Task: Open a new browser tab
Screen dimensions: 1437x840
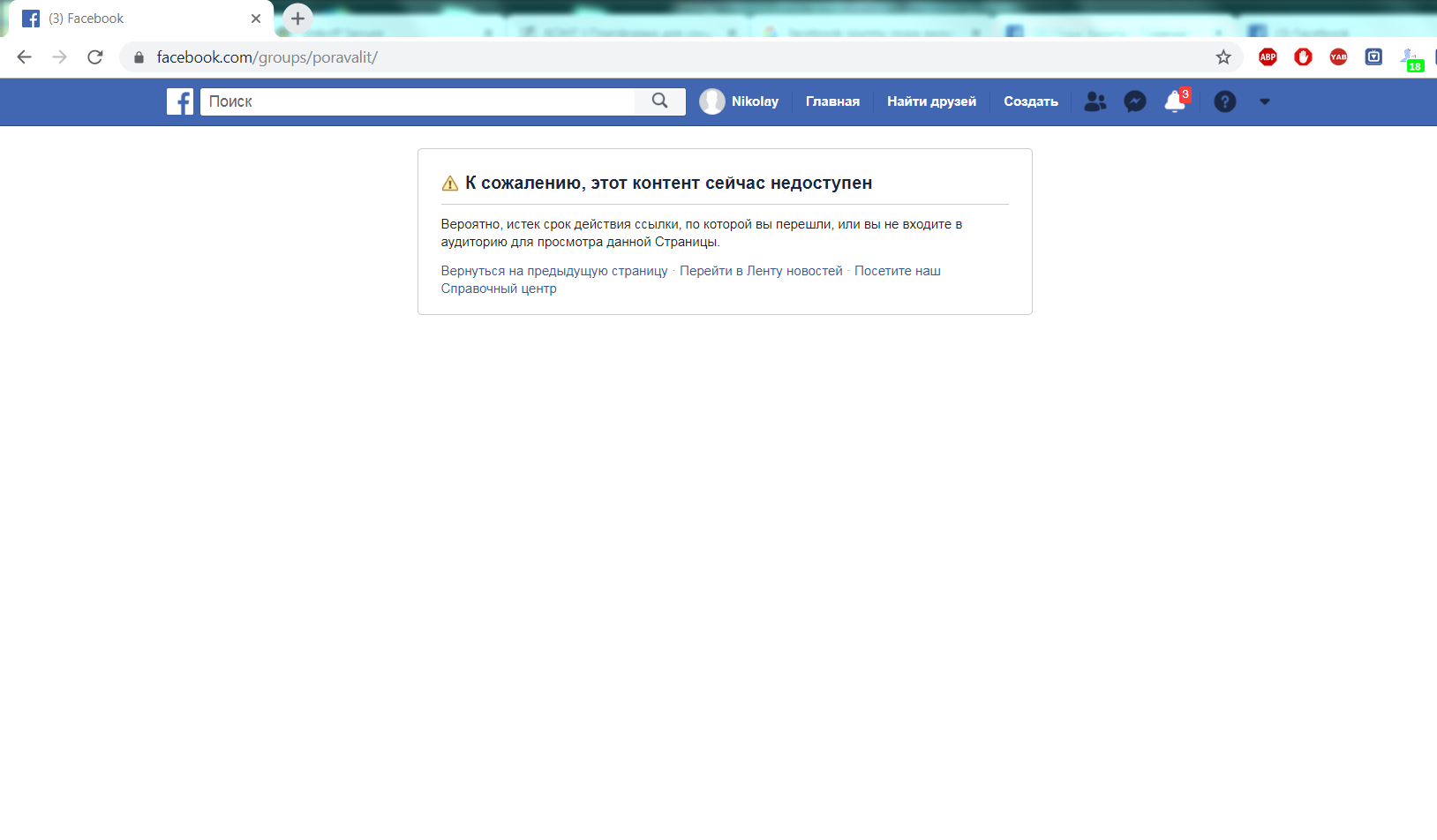Action: (x=297, y=19)
